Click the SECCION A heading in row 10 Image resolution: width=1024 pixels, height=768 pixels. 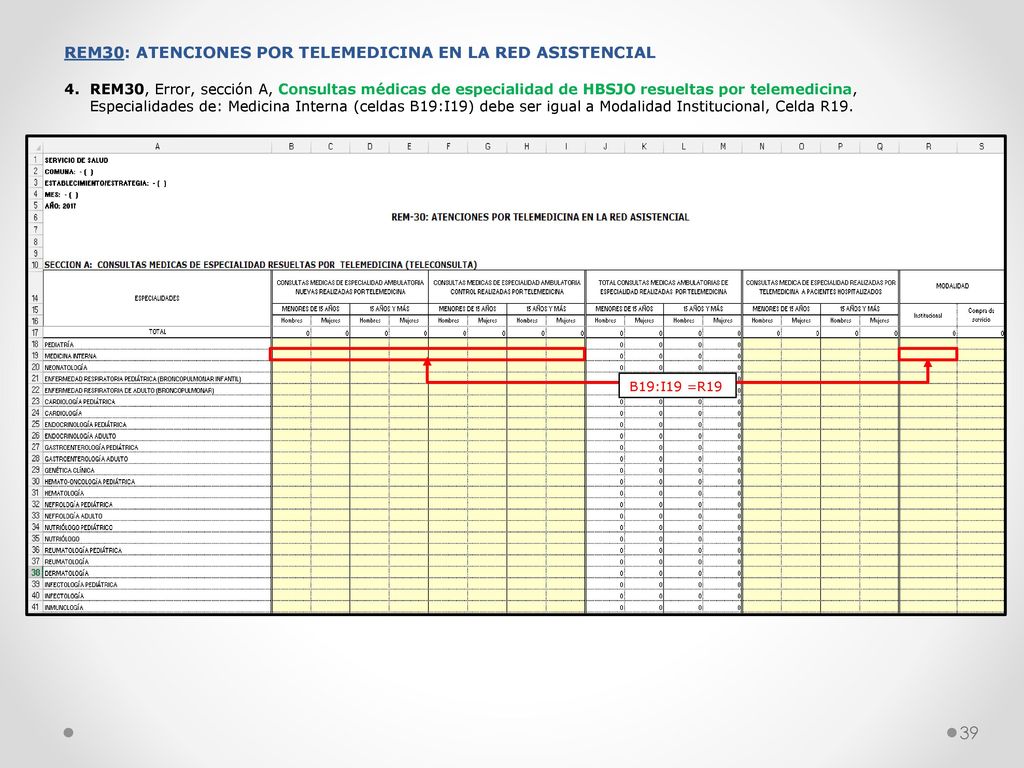pyautogui.click(x=261, y=264)
